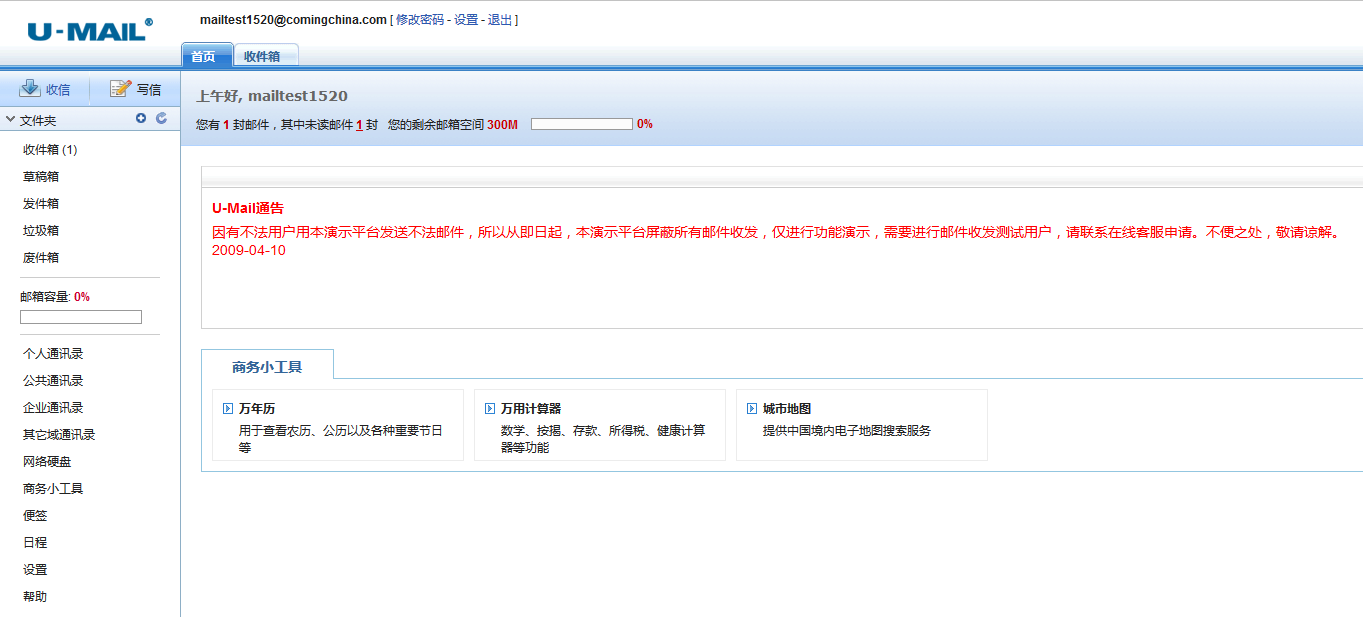Click the 写信 compose mail icon
1363x617 pixels.
(120, 89)
